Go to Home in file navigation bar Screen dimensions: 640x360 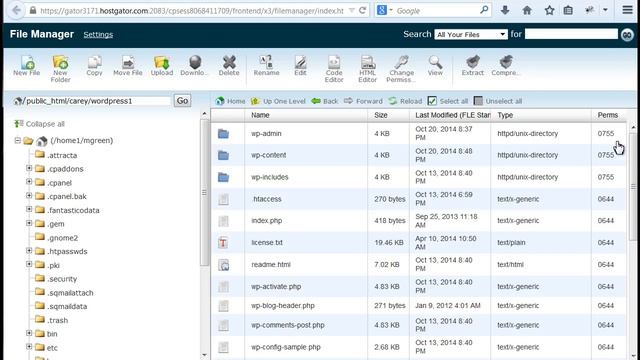click(x=231, y=101)
